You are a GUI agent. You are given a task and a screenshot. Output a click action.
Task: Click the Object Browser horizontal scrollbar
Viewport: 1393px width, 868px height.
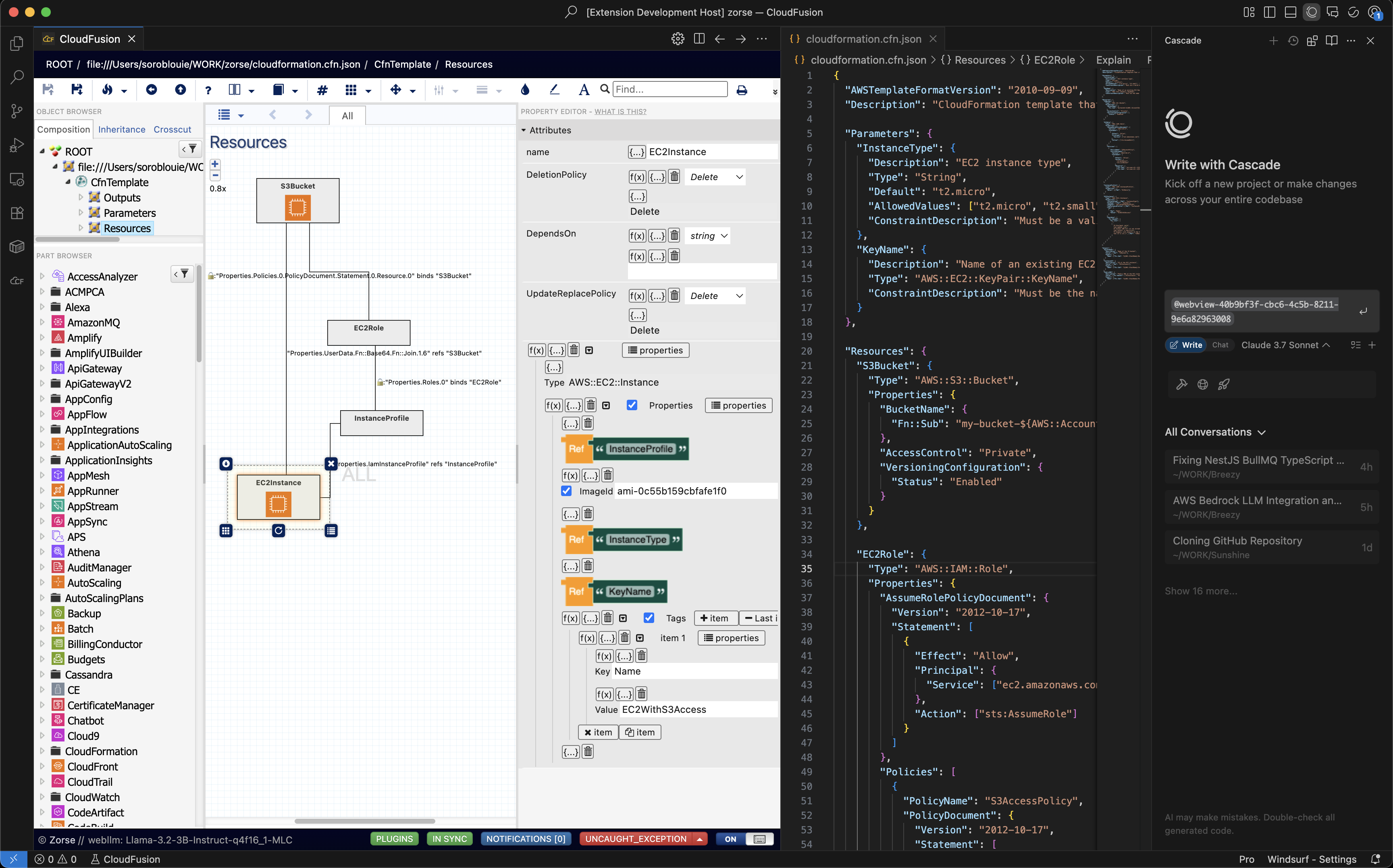tap(77, 239)
